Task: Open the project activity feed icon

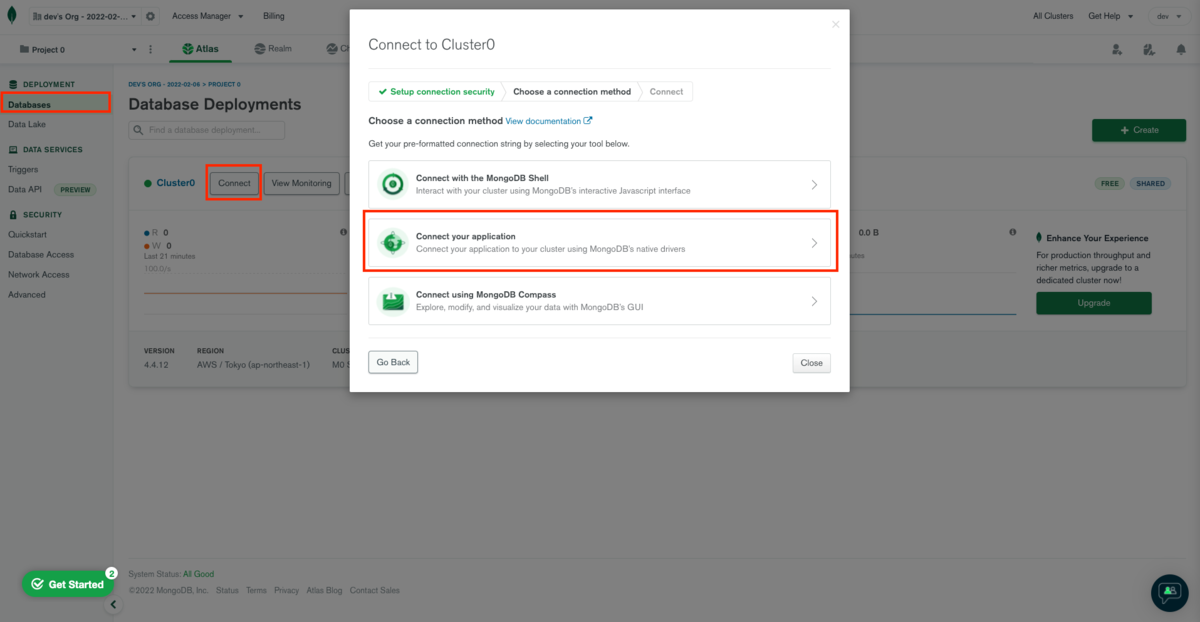Action: click(1149, 49)
